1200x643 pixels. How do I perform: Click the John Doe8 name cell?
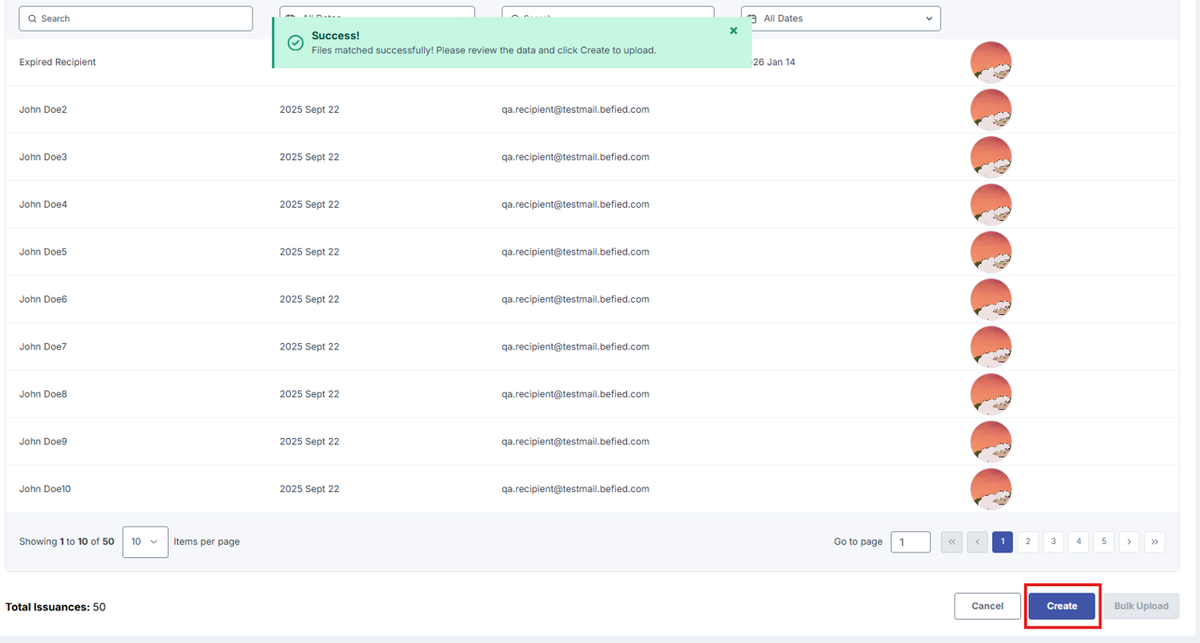point(43,394)
